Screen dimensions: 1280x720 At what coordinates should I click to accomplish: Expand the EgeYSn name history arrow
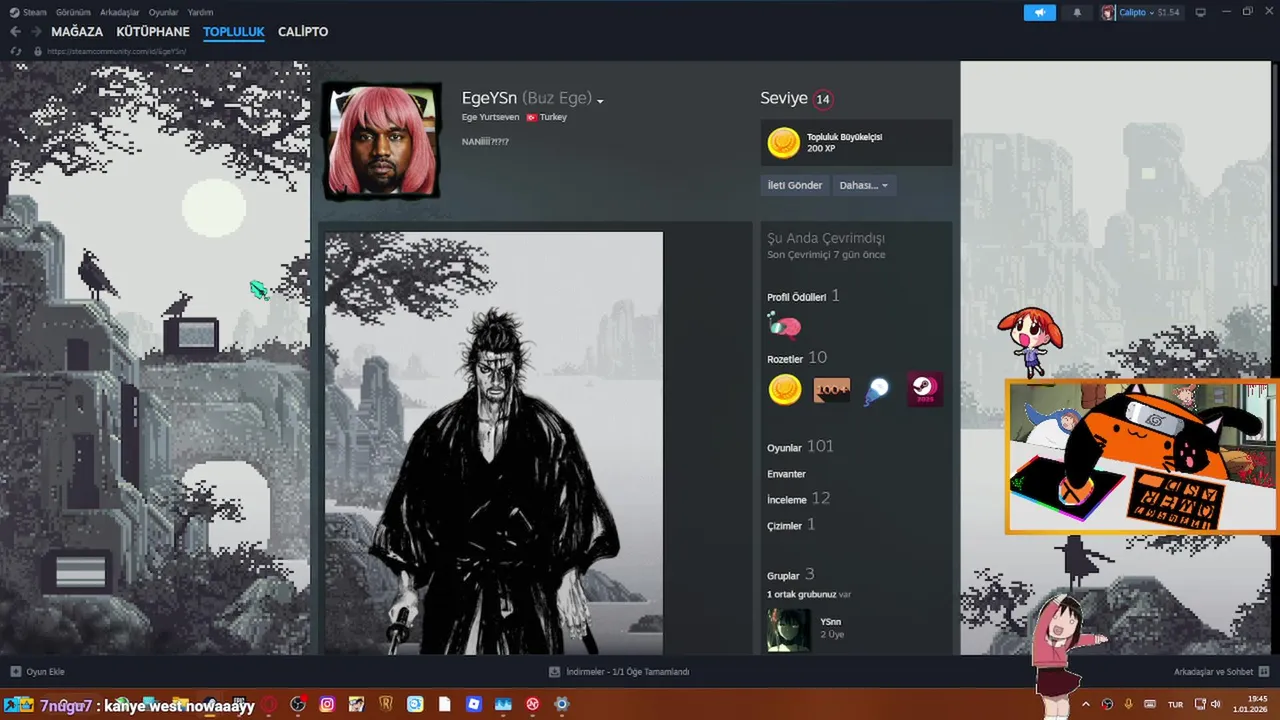(x=600, y=101)
